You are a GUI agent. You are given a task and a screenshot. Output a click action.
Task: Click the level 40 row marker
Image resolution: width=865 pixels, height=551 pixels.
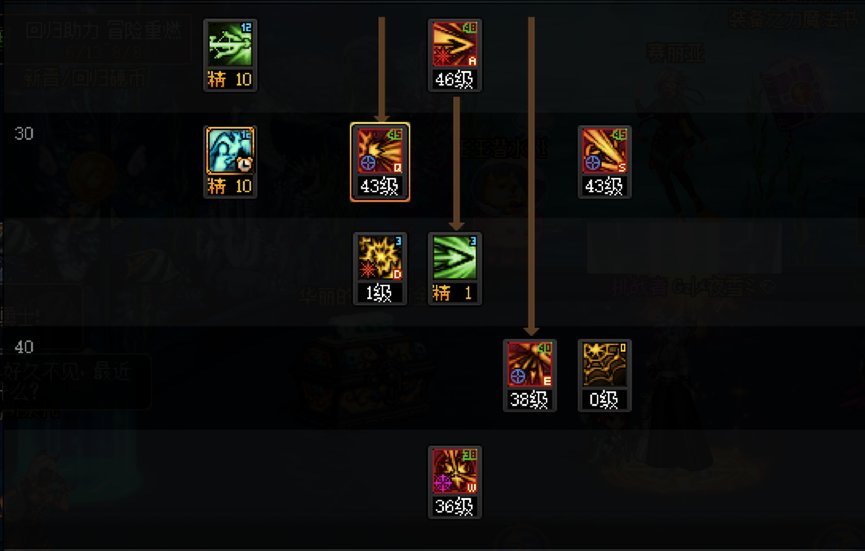(24, 347)
